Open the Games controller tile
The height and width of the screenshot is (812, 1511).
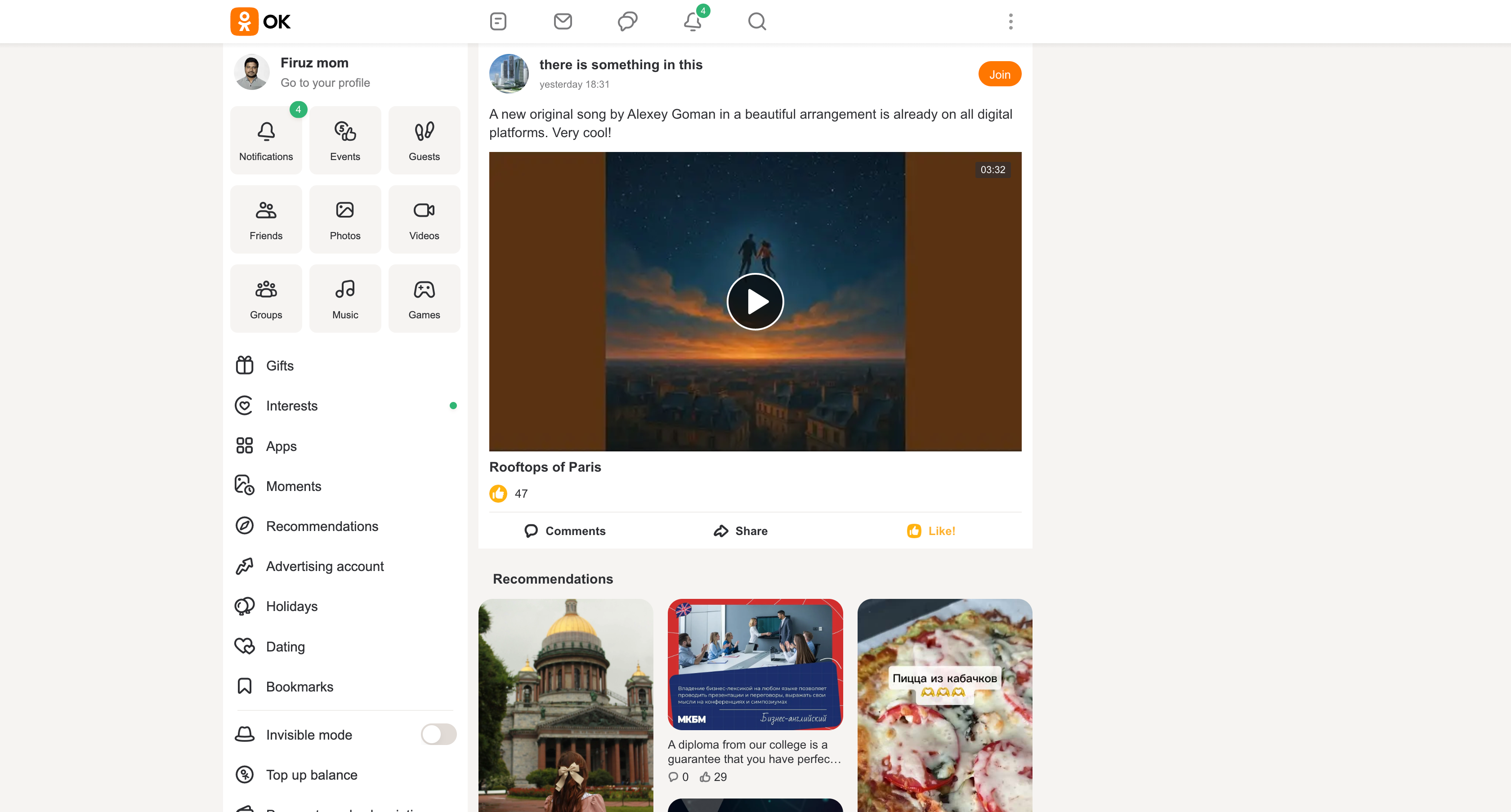tap(424, 299)
